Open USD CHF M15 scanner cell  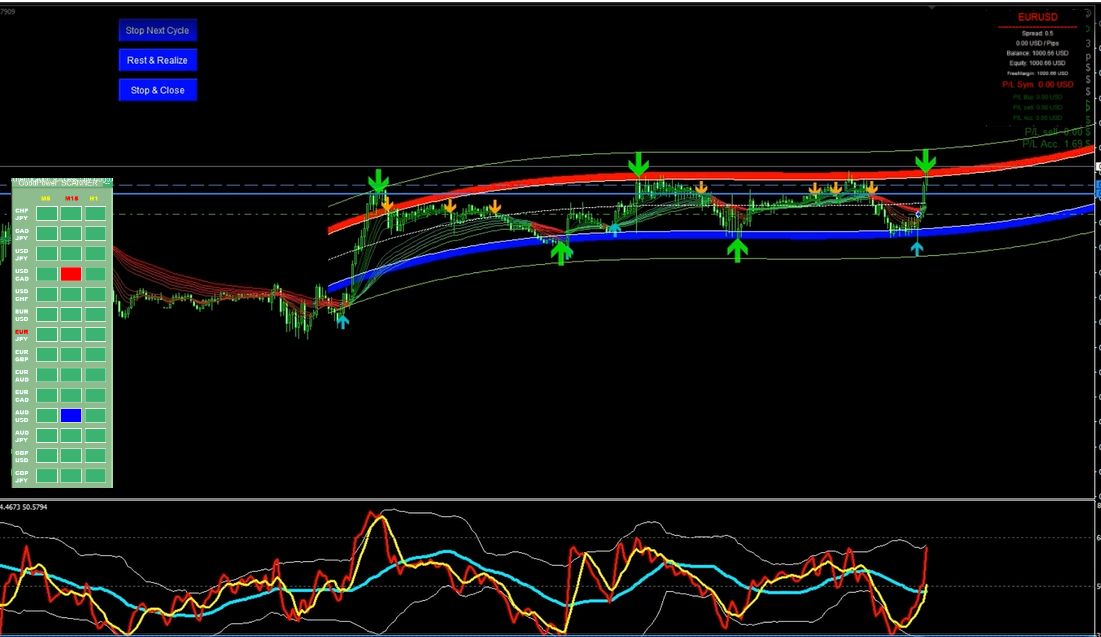(71, 294)
